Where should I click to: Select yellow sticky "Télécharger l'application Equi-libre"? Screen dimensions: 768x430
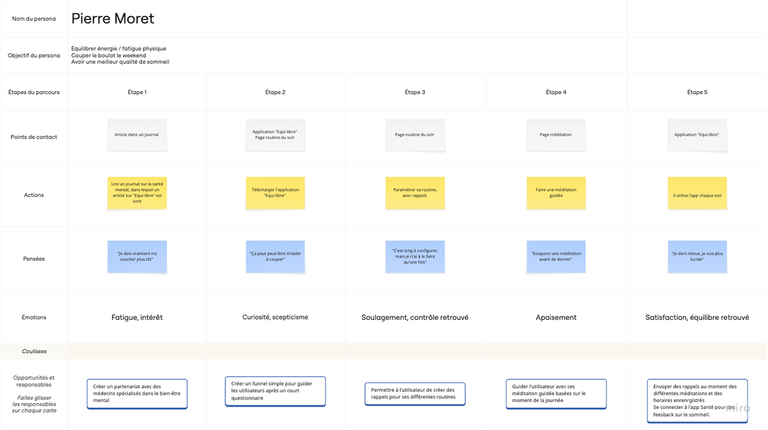275,193
